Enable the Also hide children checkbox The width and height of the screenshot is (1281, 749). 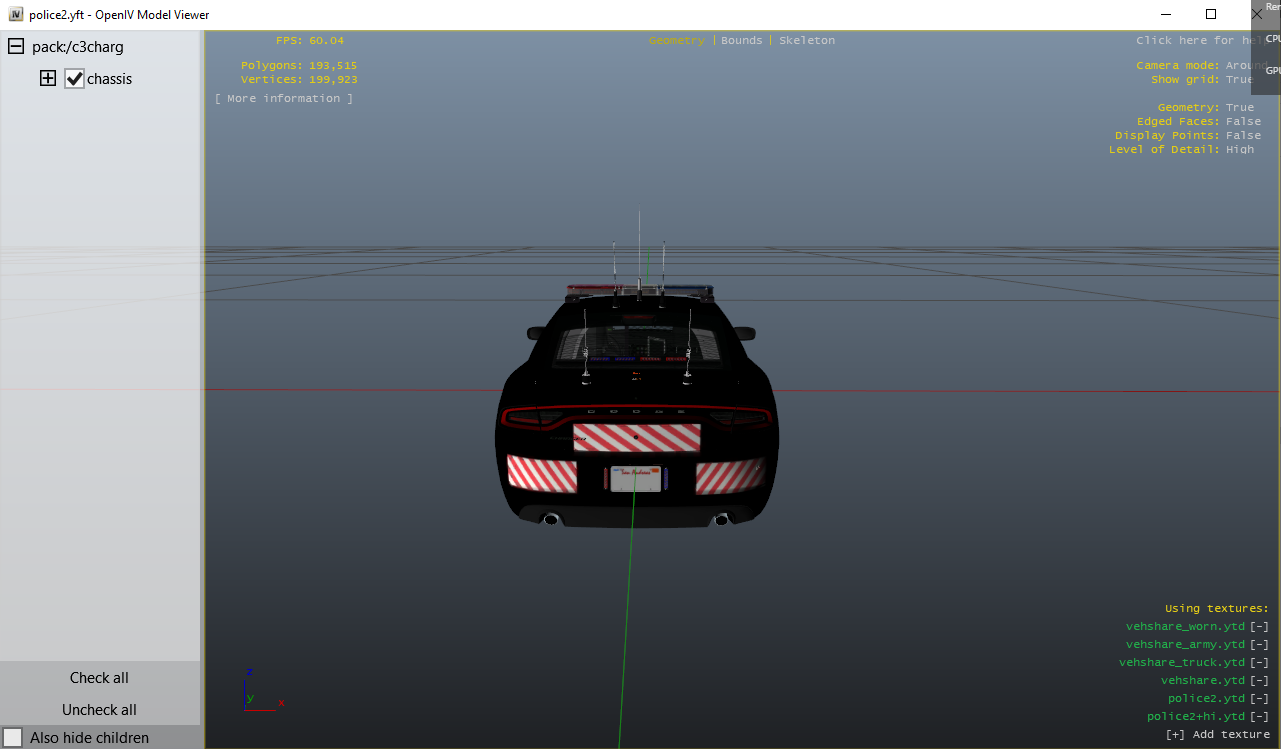click(13, 738)
